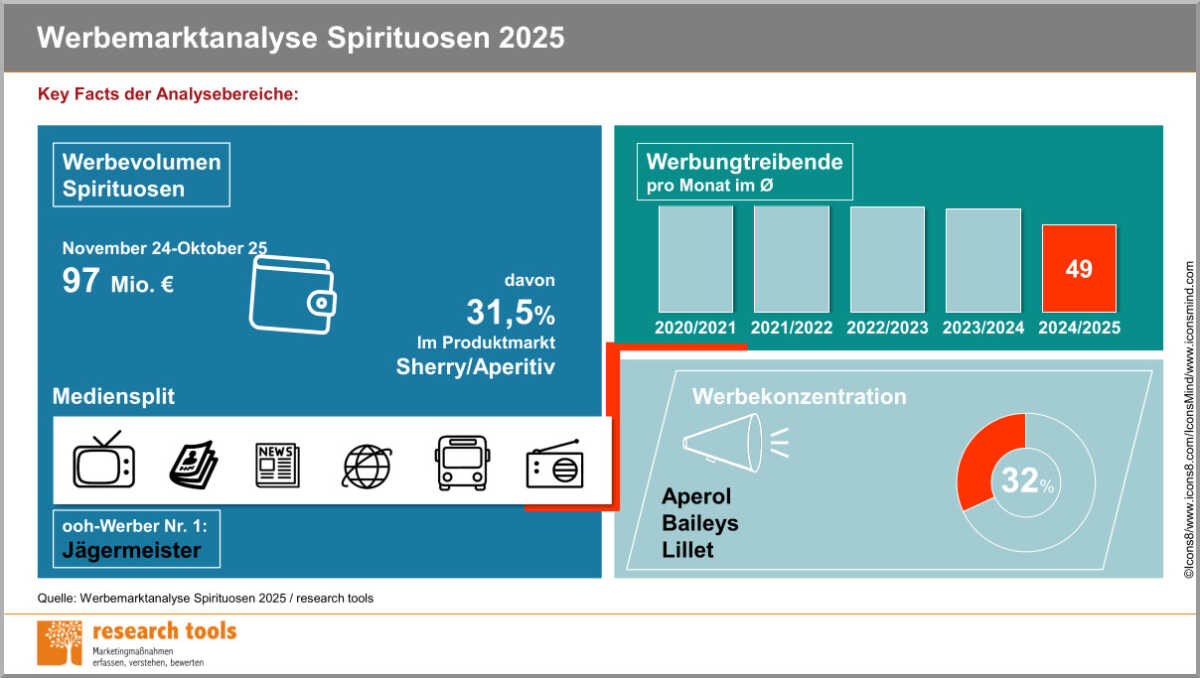Screen dimensions: 1200x678
Task: Click the research tools tree logo
Action: [59, 642]
